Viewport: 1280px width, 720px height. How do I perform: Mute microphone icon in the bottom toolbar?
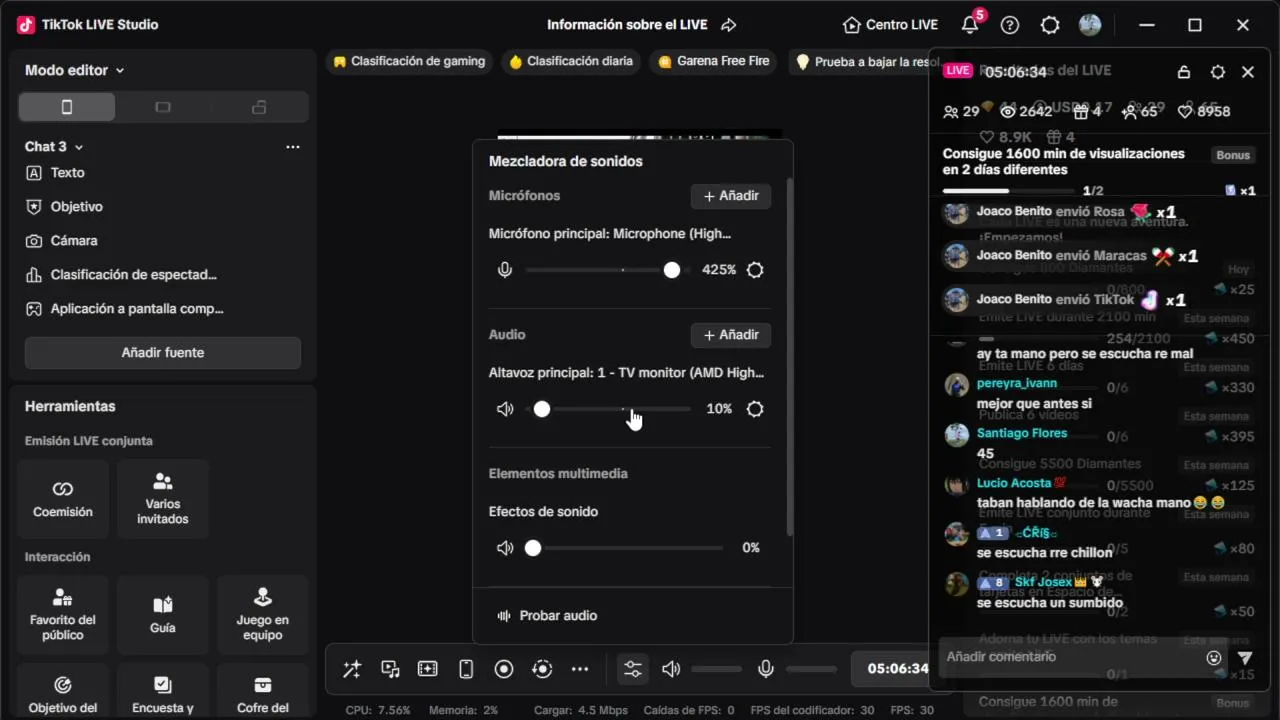pos(766,669)
